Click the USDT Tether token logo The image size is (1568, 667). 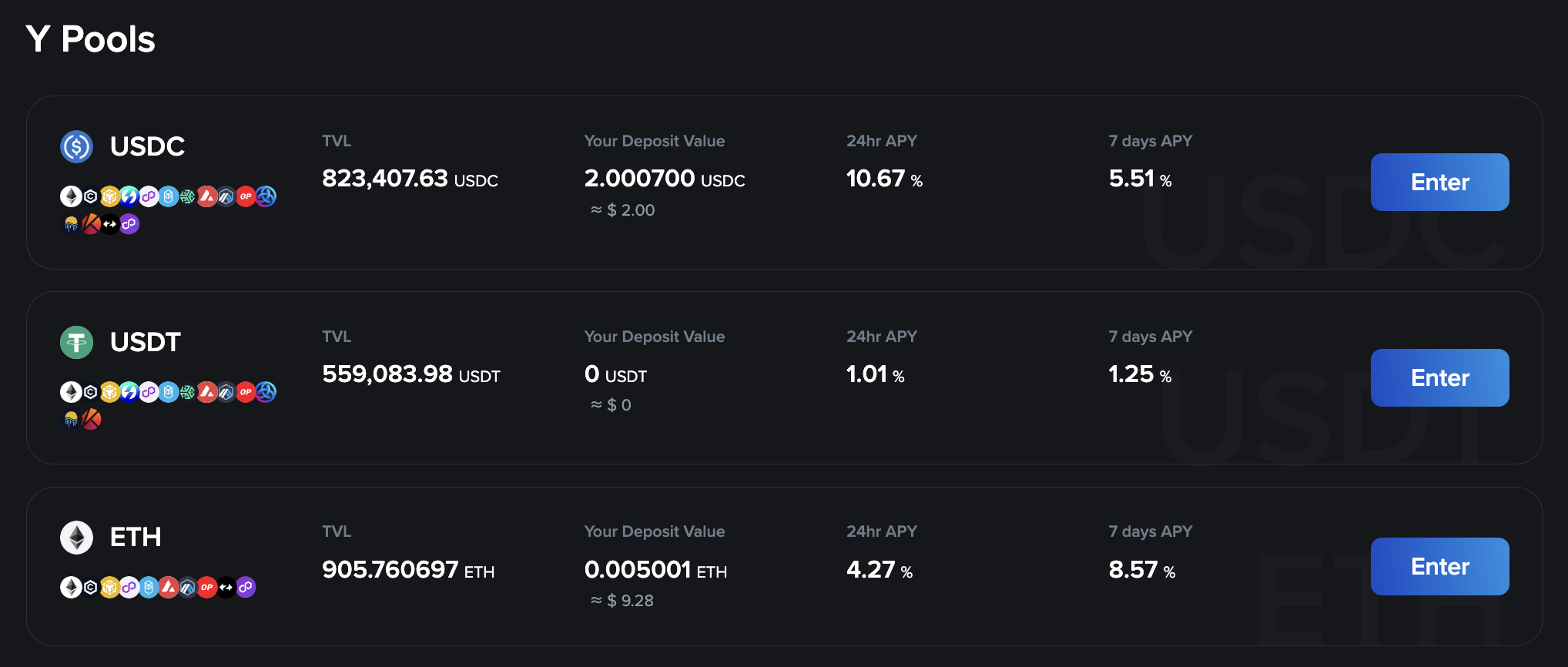tap(76, 342)
